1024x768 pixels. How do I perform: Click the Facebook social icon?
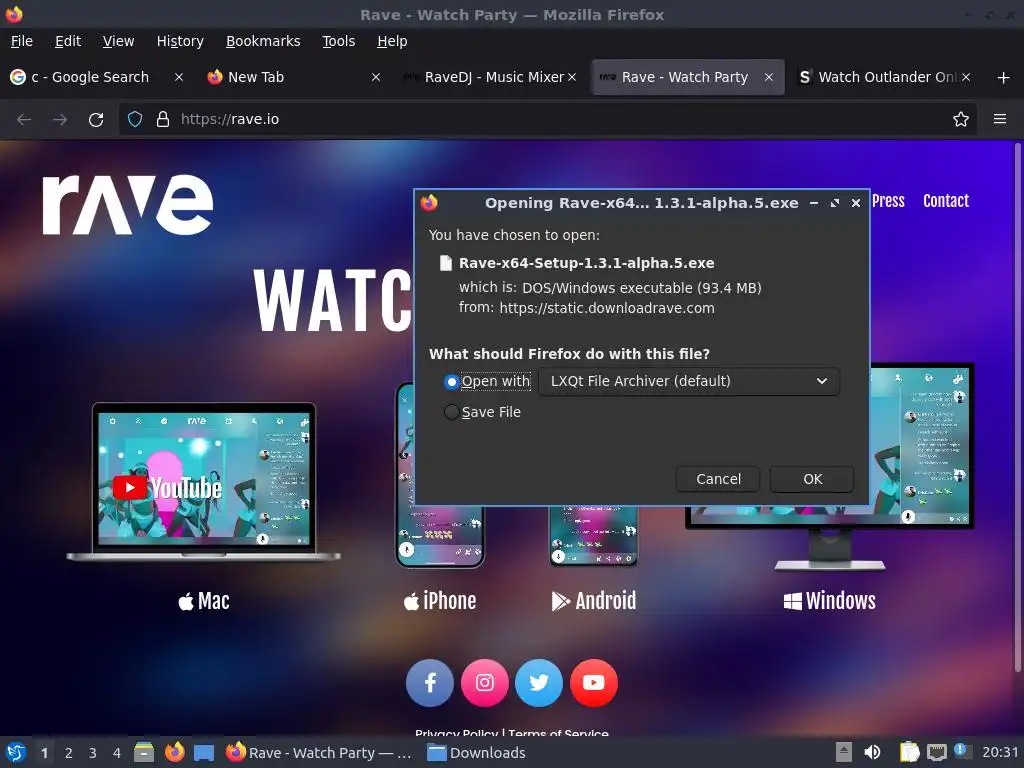pos(430,682)
